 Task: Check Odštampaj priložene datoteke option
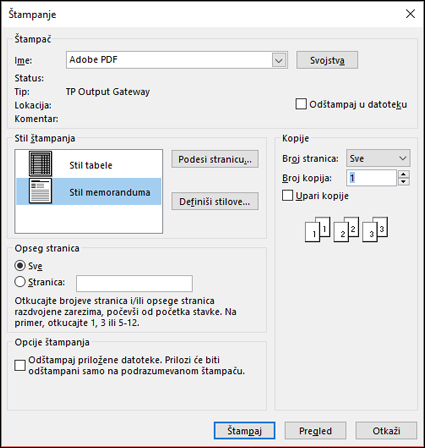tap(20, 365)
